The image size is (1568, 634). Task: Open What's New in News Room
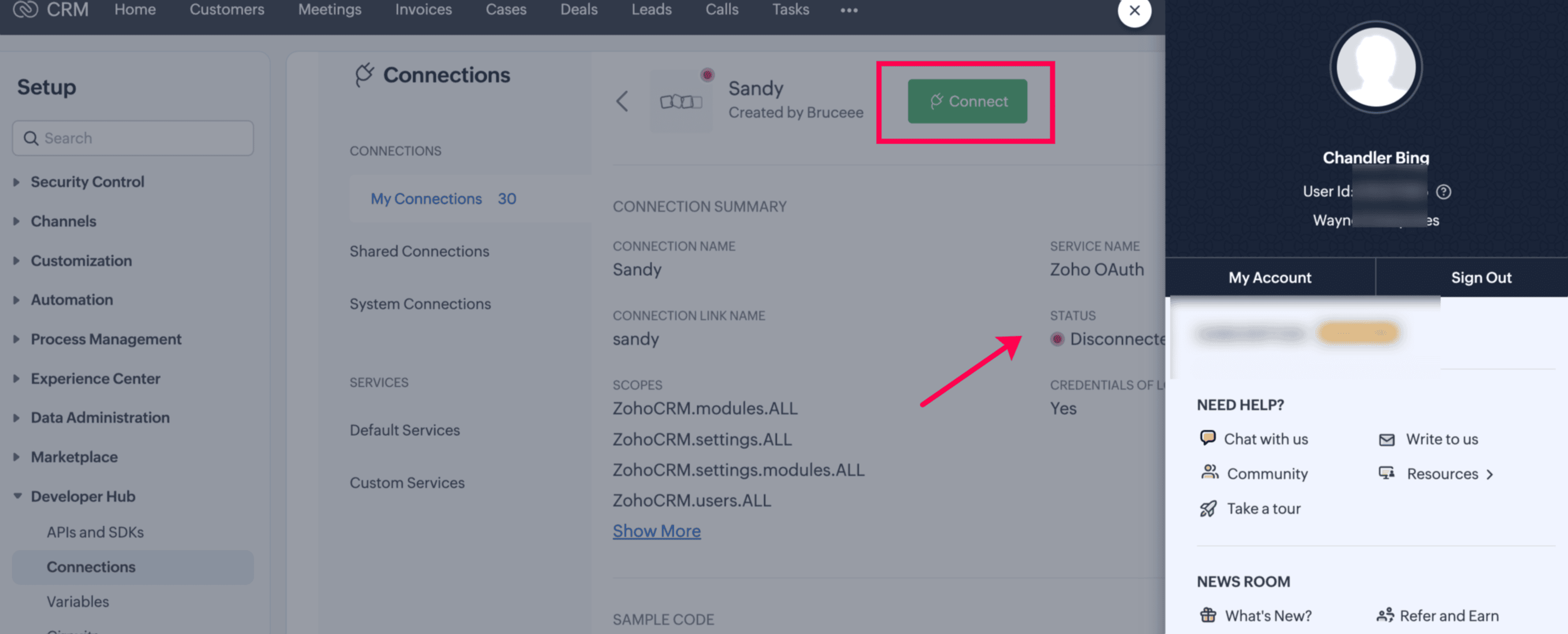tap(1268, 615)
